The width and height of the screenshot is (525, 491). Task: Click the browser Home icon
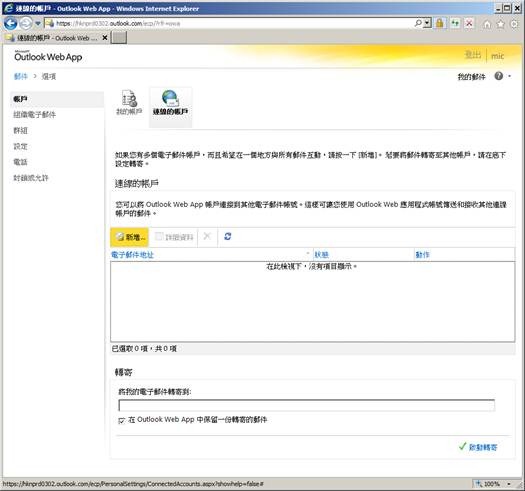(487, 24)
